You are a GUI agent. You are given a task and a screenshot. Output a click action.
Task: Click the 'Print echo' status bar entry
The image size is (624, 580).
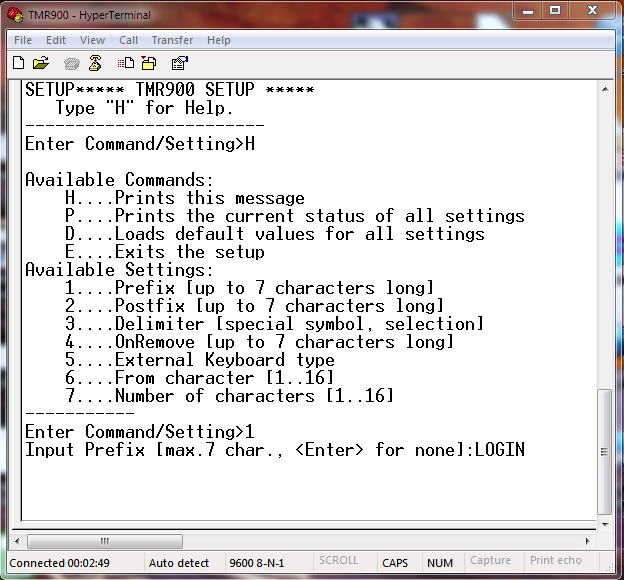(x=556, y=560)
